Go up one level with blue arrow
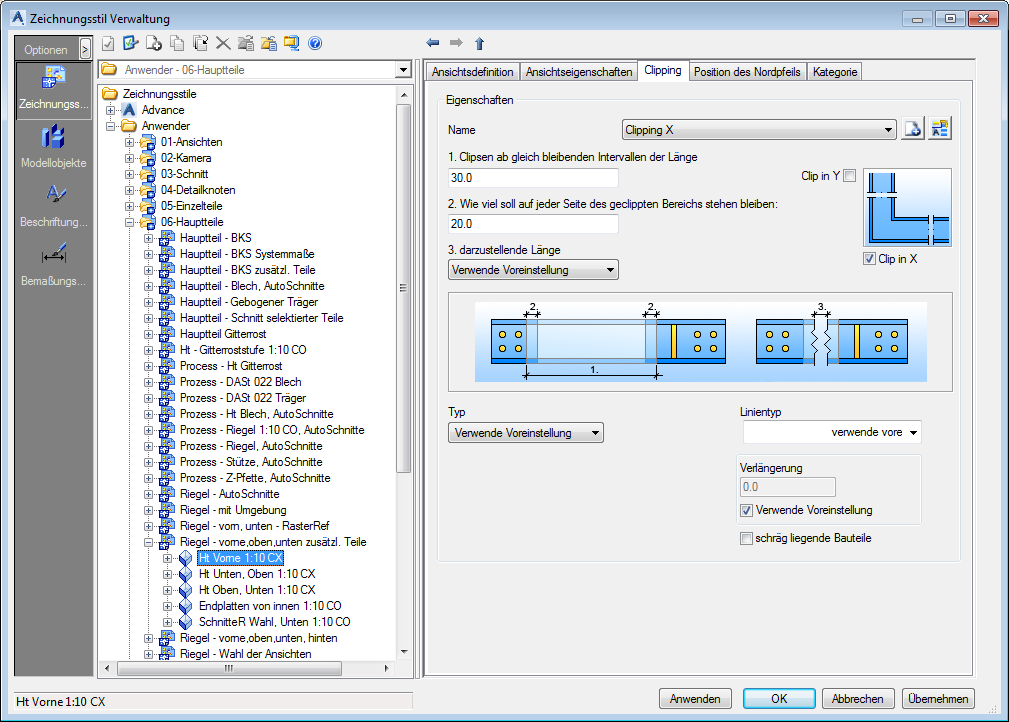This screenshot has height=722, width=1009. tap(479, 43)
